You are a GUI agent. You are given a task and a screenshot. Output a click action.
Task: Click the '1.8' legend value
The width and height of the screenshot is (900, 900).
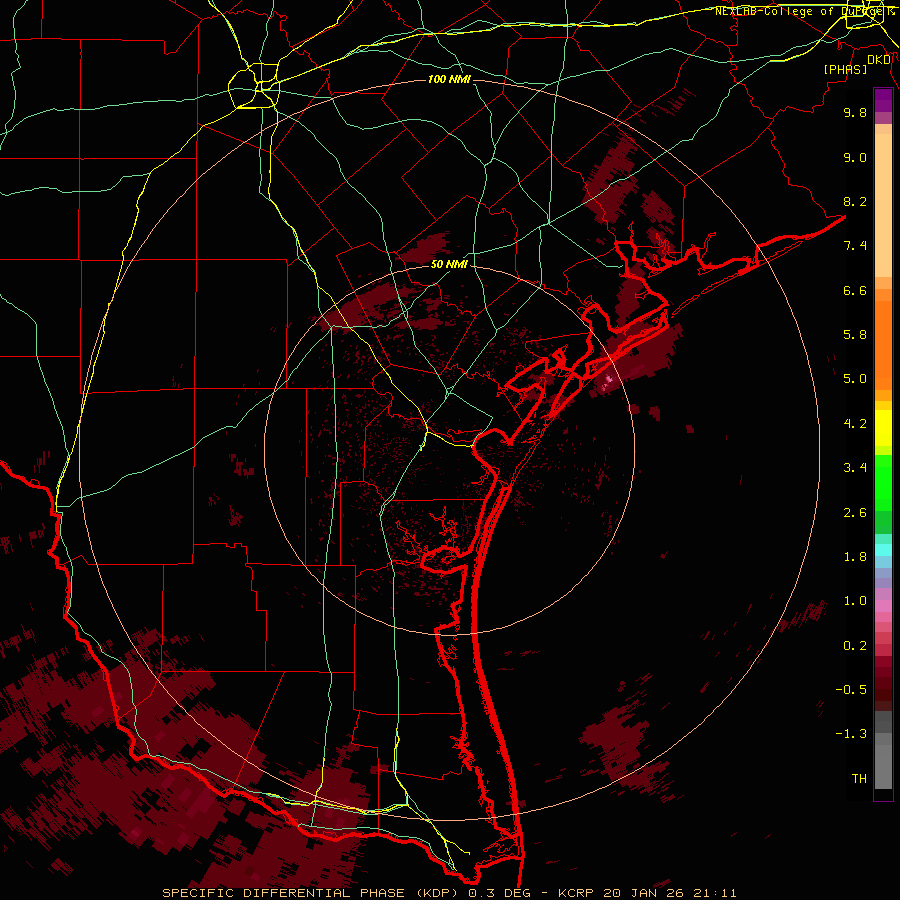click(x=855, y=557)
